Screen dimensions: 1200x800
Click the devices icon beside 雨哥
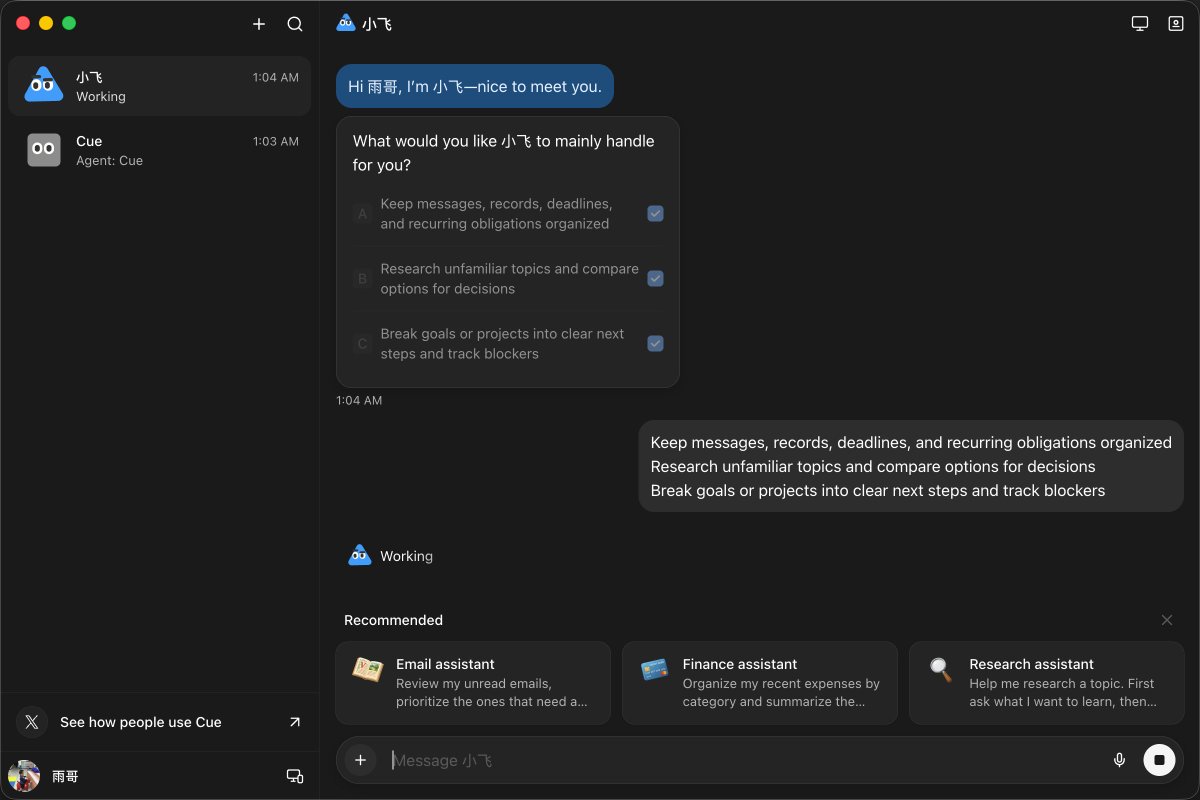[x=295, y=776]
